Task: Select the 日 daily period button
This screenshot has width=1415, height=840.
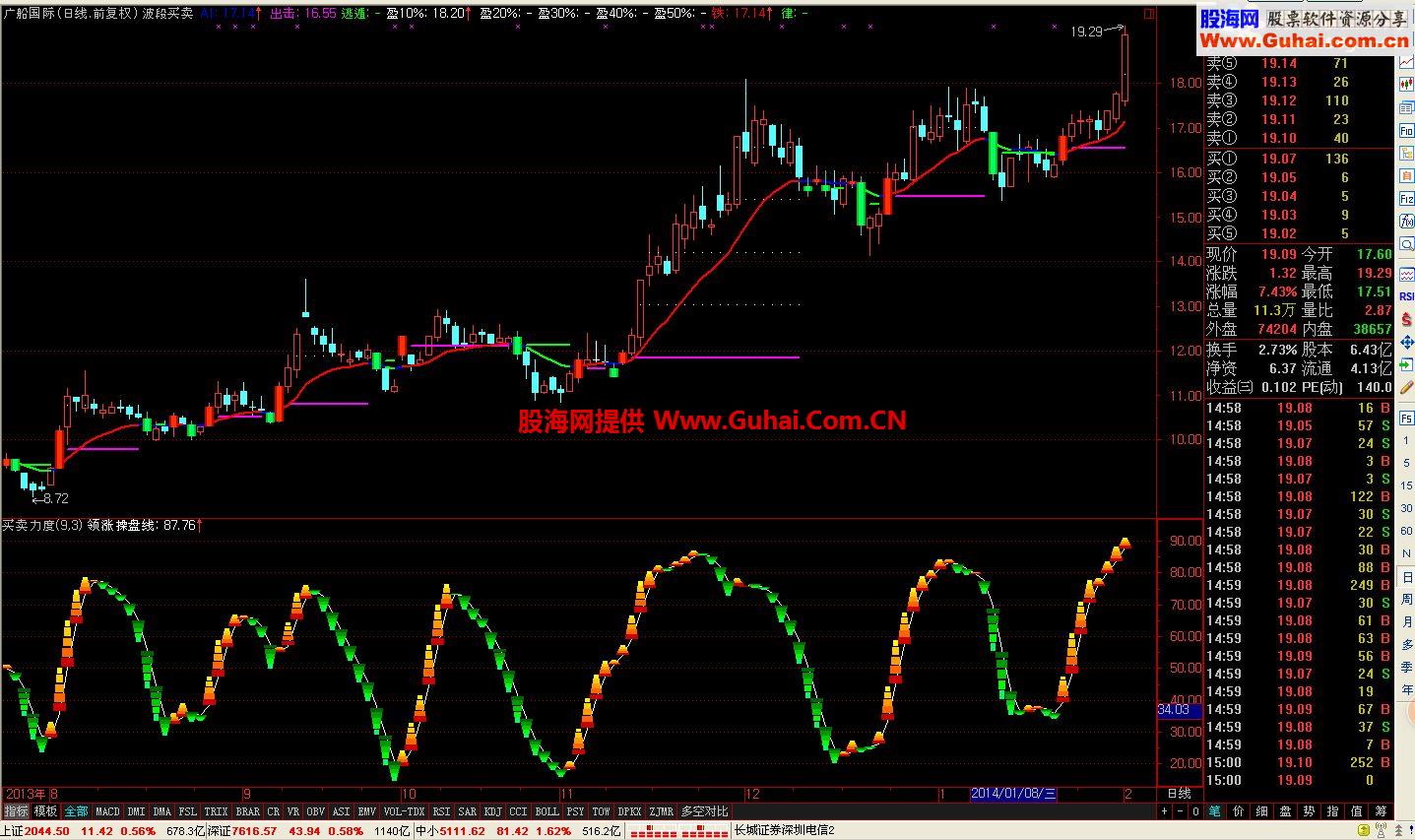Action: 1406,576
